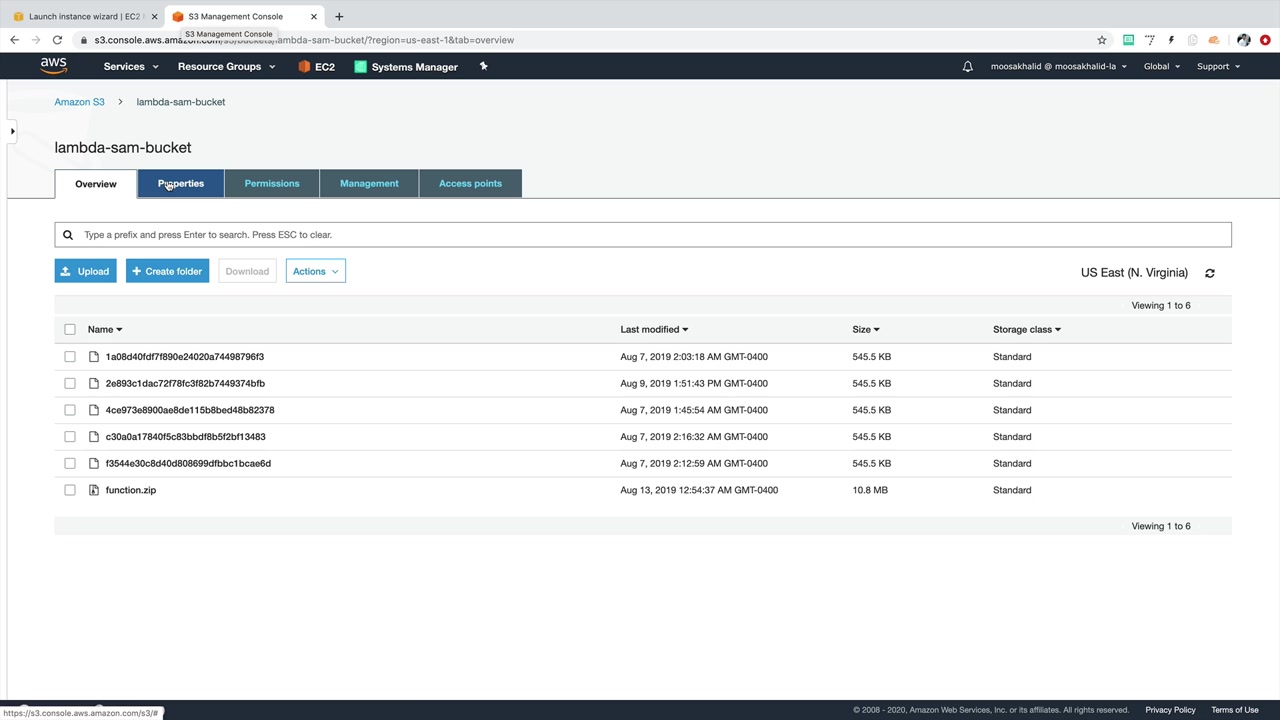Open the Resource Groups dropdown

click(226, 67)
